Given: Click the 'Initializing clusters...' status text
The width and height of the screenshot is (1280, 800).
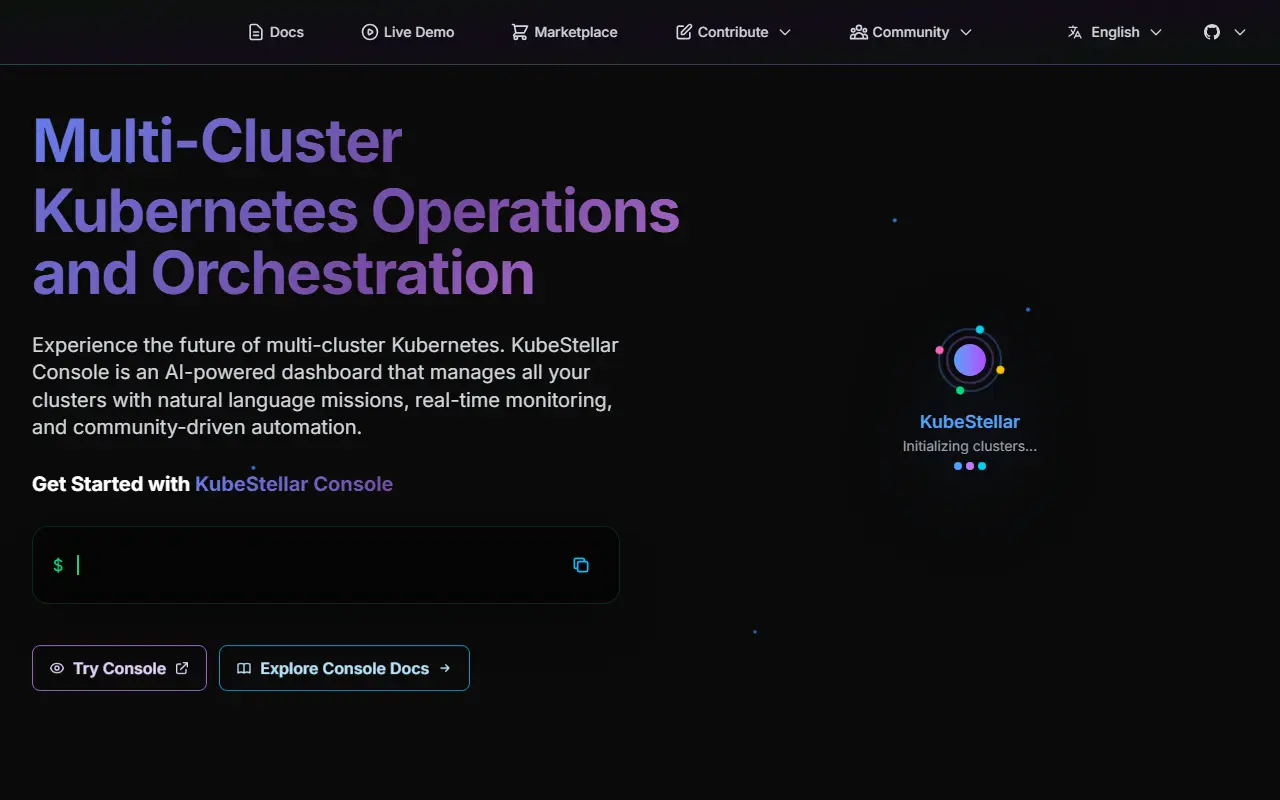Looking at the screenshot, I should [970, 446].
